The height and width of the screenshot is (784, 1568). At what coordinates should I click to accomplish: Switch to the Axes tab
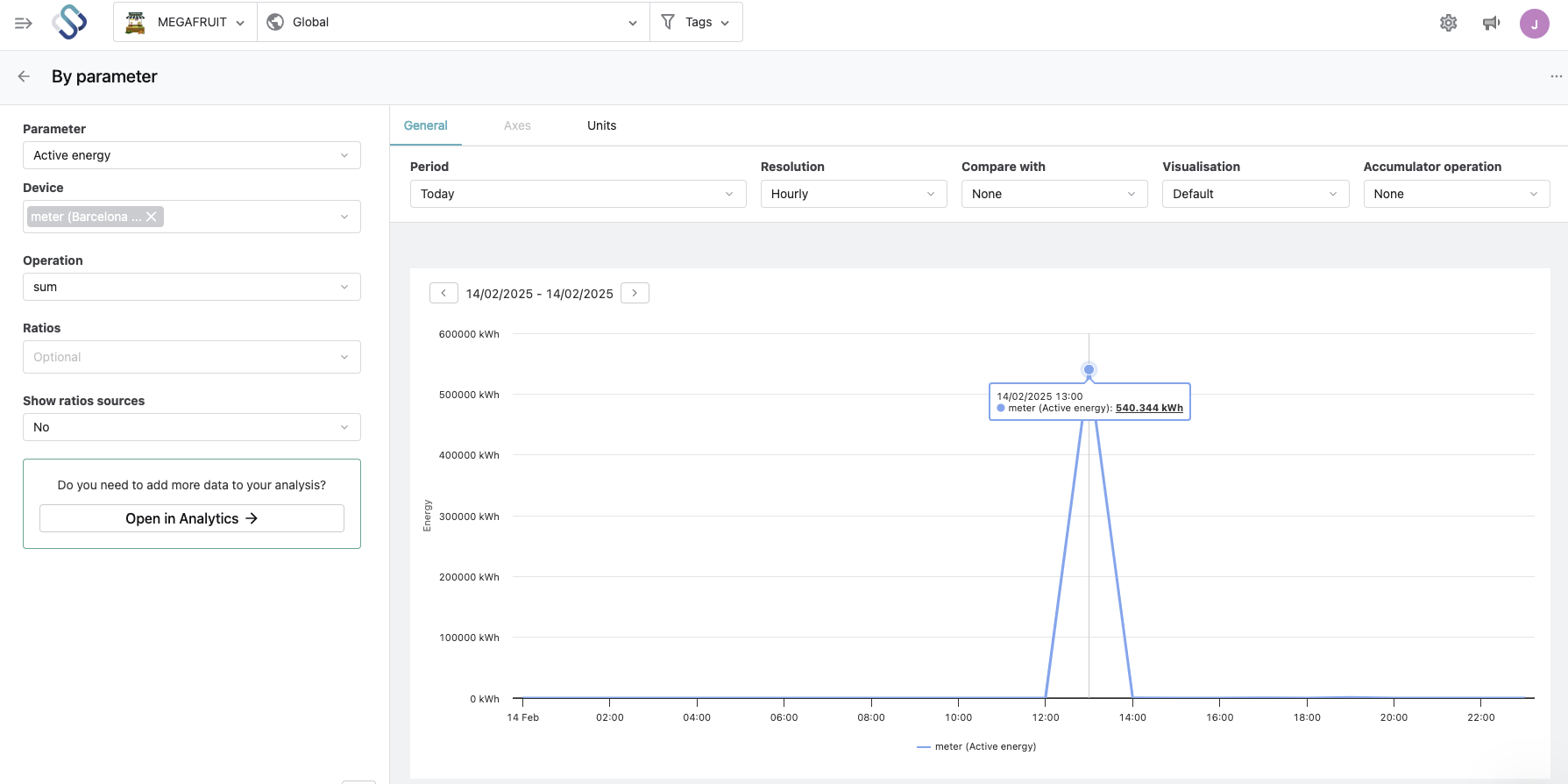(x=517, y=125)
